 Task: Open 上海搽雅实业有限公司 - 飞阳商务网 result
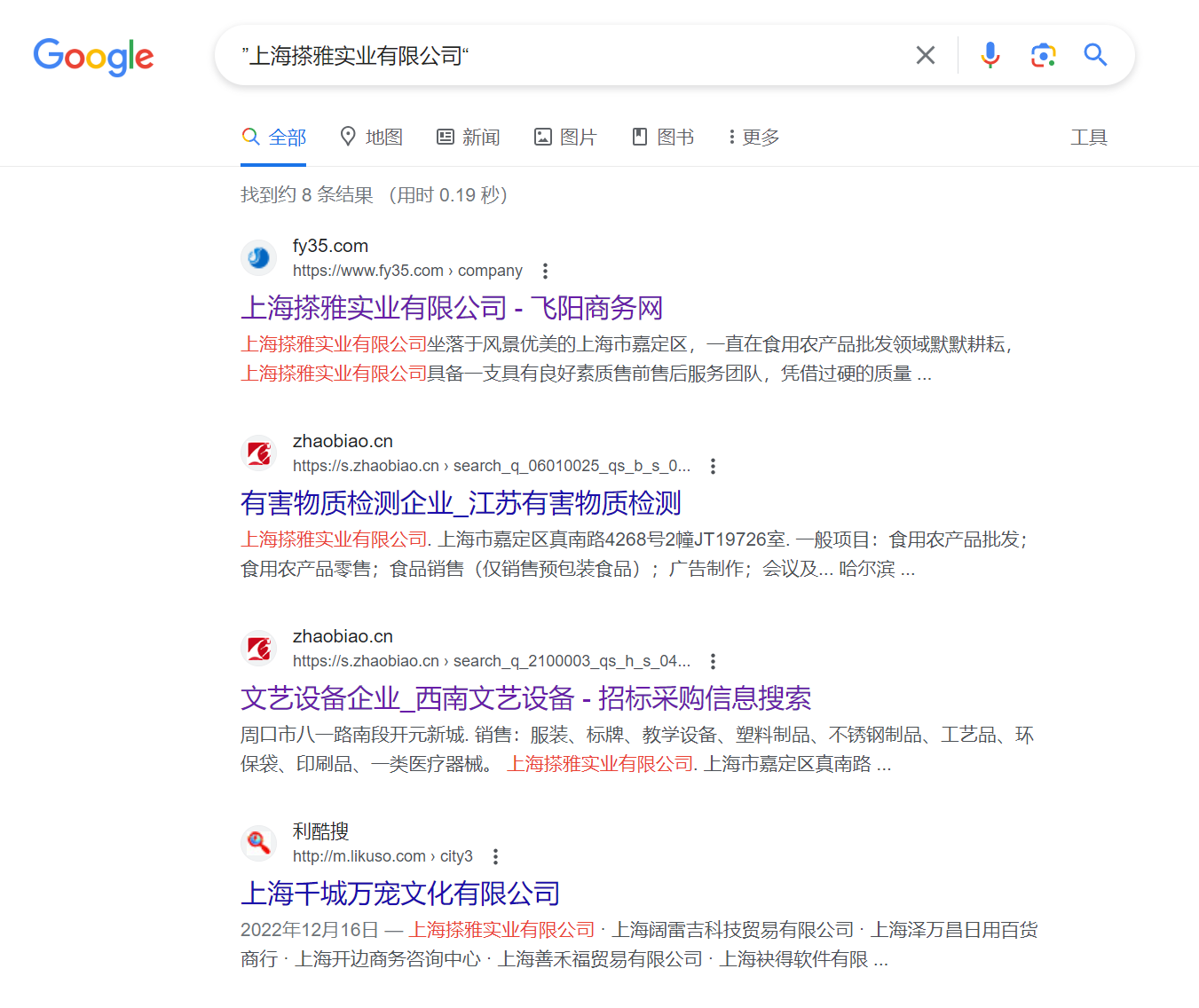[452, 308]
